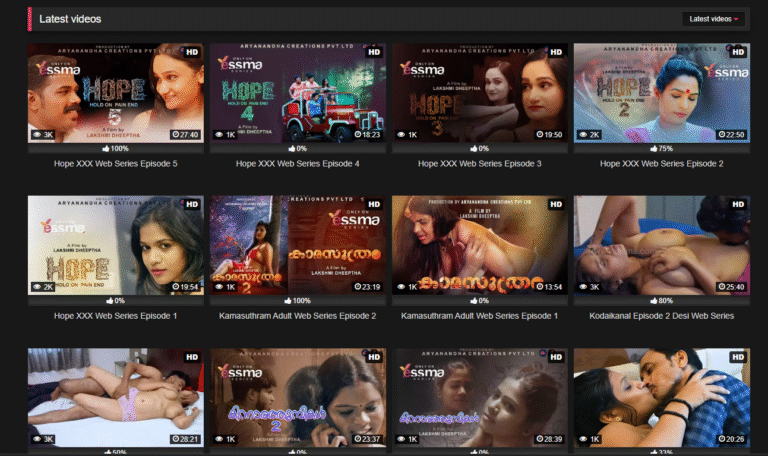Open the Kamasuthram Adult Web Series Episode 1 link
Viewport: 768px width, 456px height.
(479, 316)
